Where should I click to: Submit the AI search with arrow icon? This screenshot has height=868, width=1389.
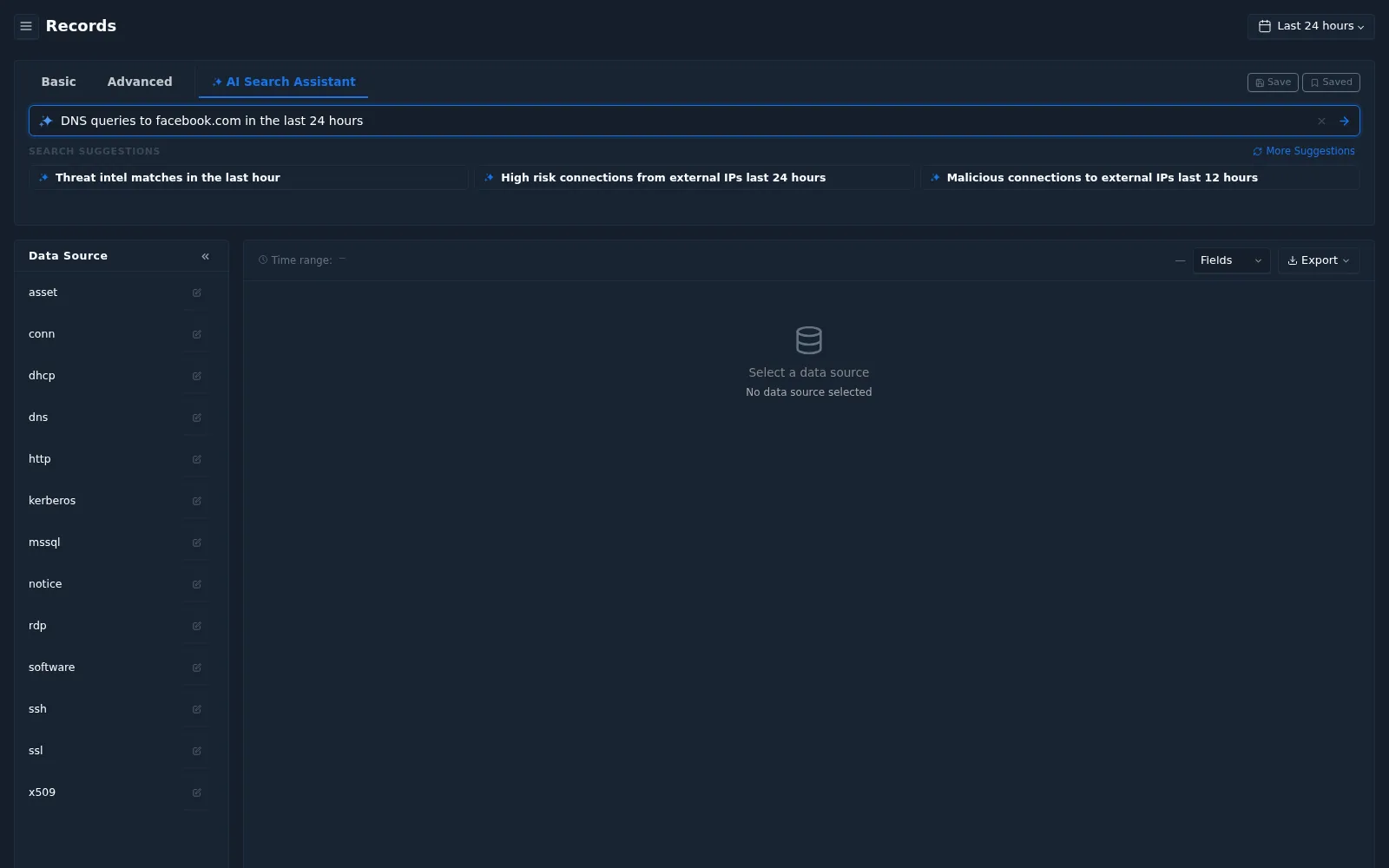(1344, 122)
